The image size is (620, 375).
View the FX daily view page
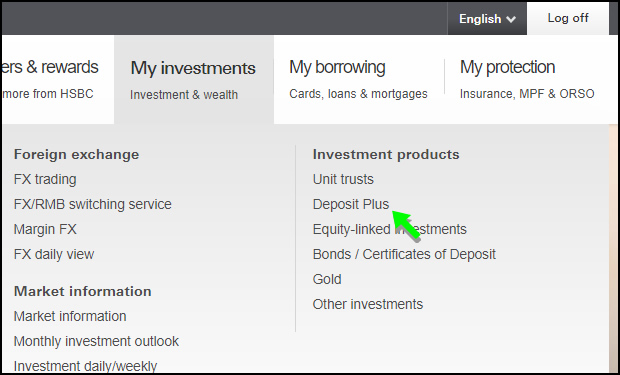pos(54,254)
